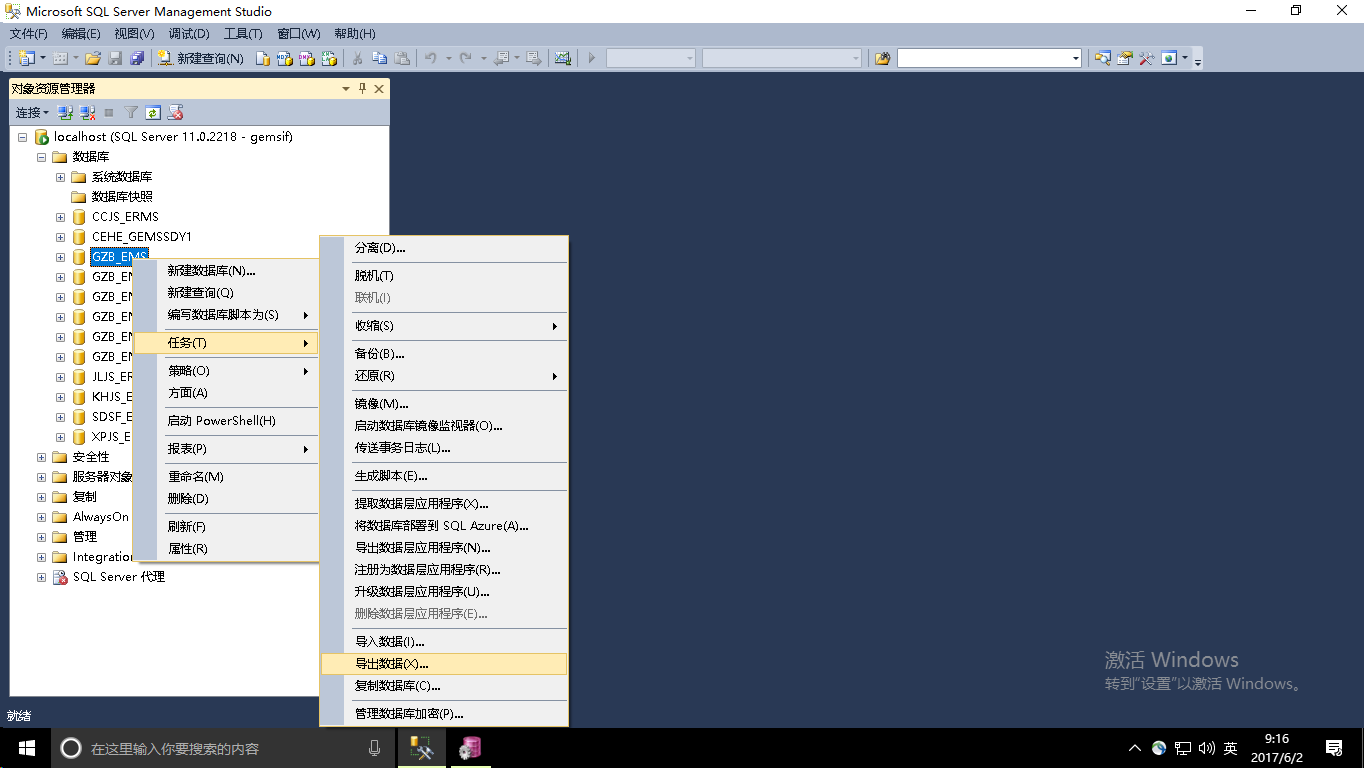This screenshot has width=1364, height=768.
Task: Click the XMLA Query icon
Action: 329,58
